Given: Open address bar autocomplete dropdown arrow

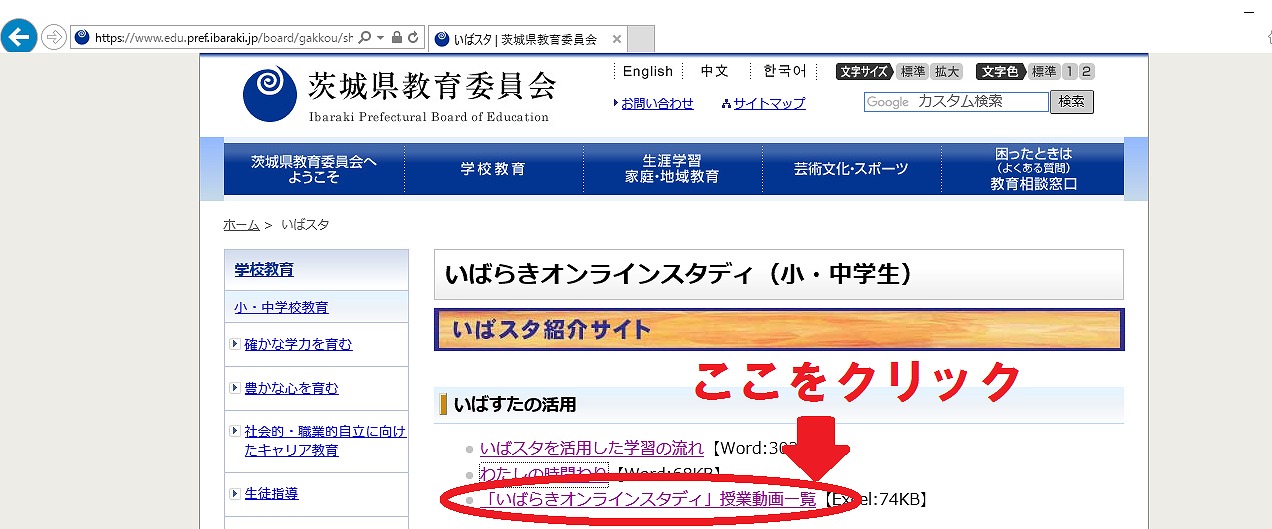Looking at the screenshot, I should [x=381, y=37].
